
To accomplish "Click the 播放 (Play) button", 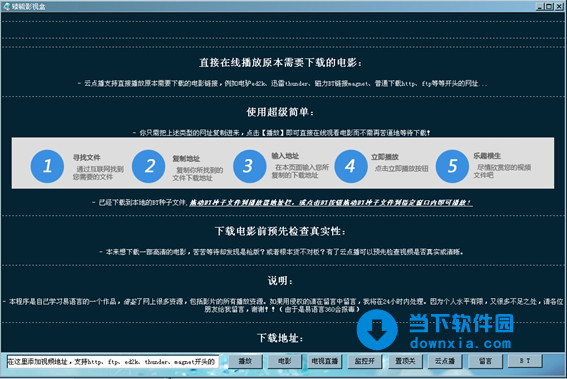I will click(245, 361).
